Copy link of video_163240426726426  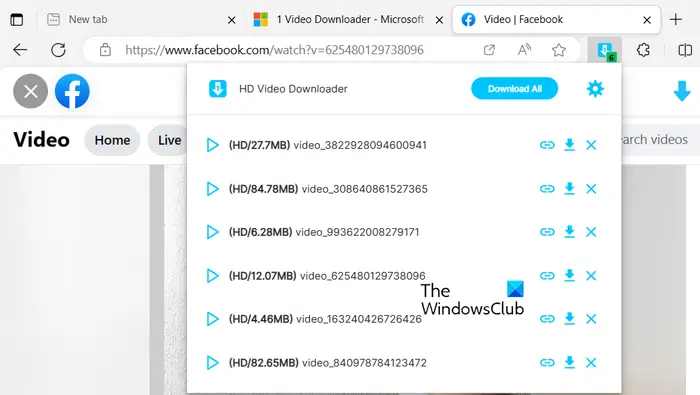547,319
